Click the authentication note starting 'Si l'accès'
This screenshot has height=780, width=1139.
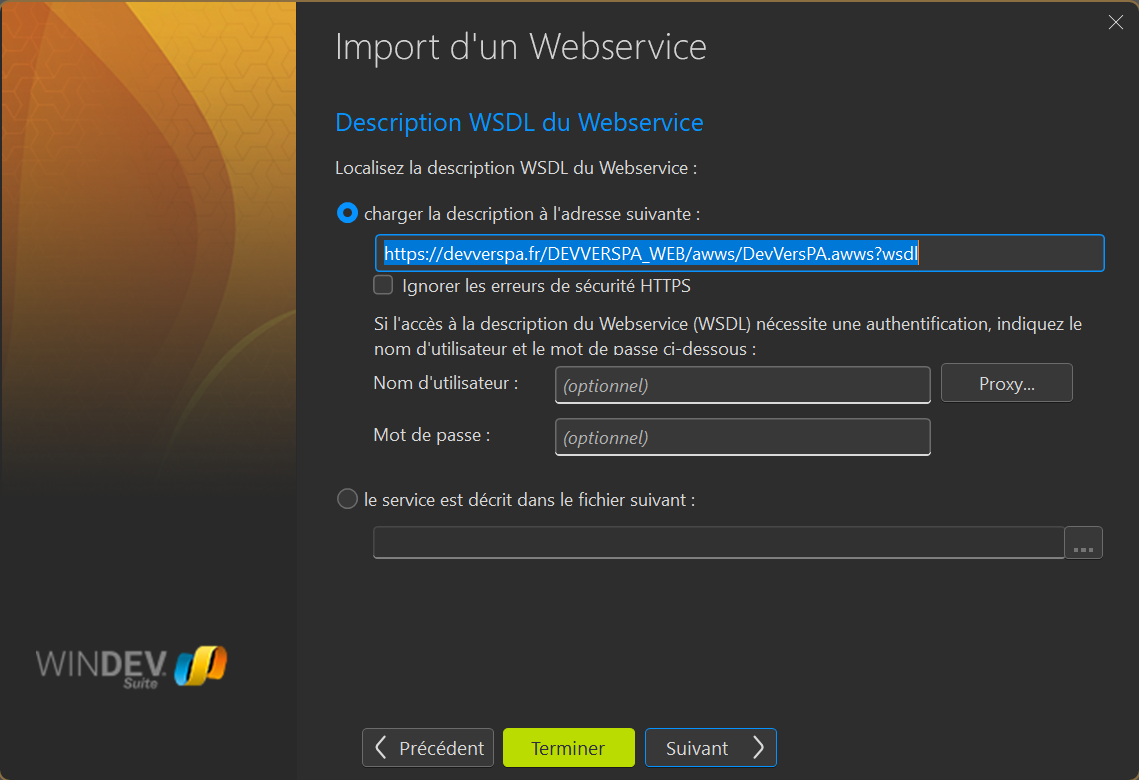click(x=728, y=336)
